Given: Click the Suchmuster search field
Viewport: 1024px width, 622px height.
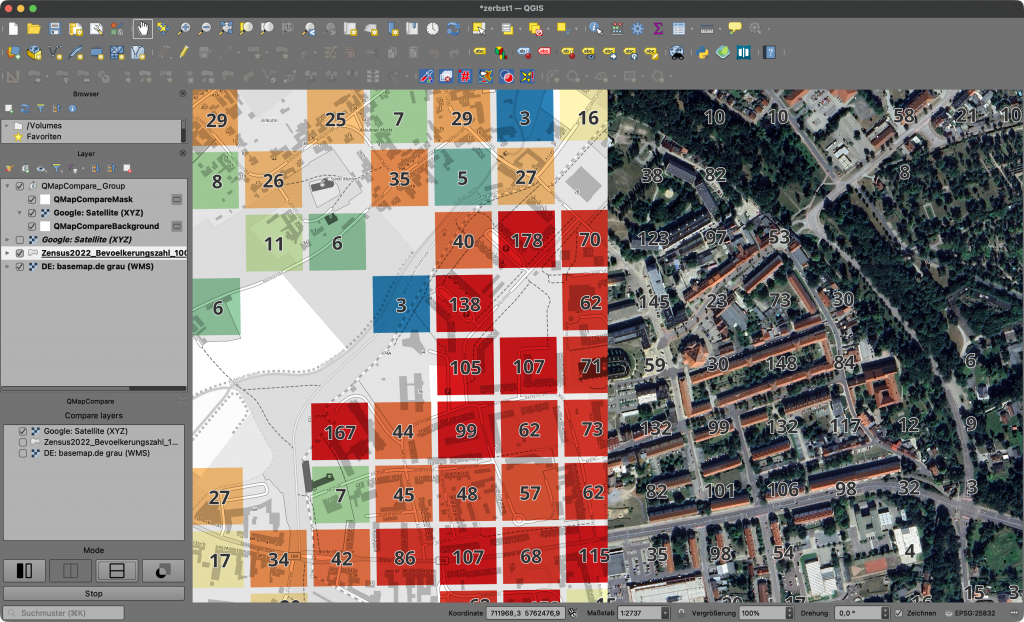Looking at the screenshot, I should click(x=65, y=612).
